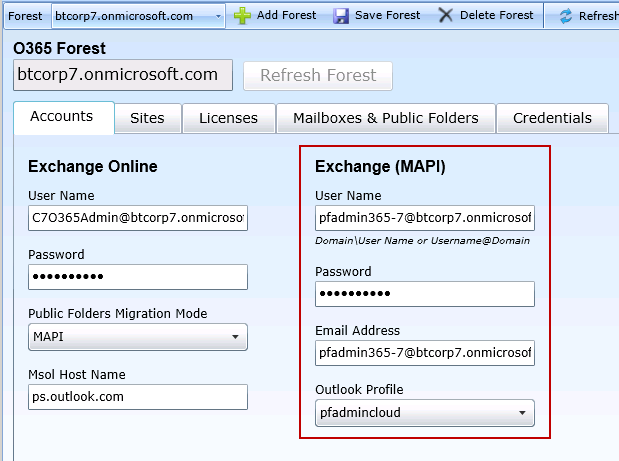Switch to the Sites tab
Viewport: 619px width, 461px height.
147,118
